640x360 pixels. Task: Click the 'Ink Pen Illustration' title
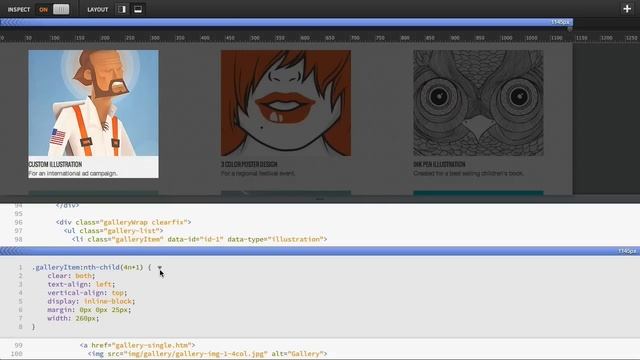[439, 164]
